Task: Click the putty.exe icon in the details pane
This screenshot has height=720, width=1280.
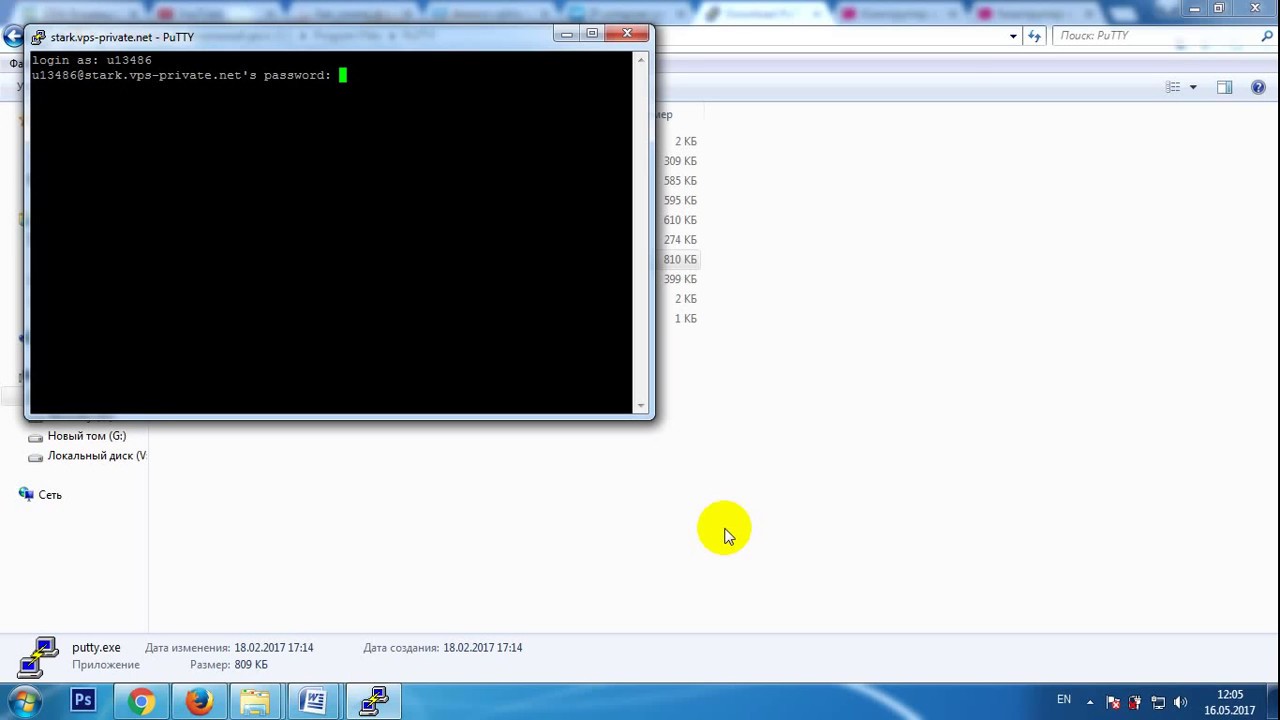Action: click(x=38, y=656)
